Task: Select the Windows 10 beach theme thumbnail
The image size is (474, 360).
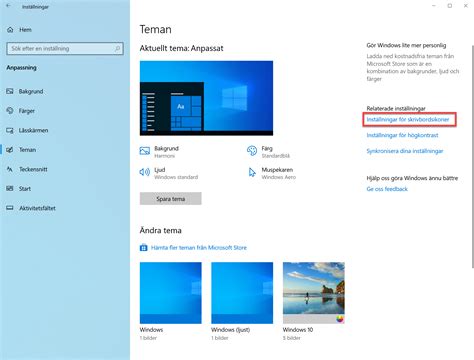Action: coord(314,293)
